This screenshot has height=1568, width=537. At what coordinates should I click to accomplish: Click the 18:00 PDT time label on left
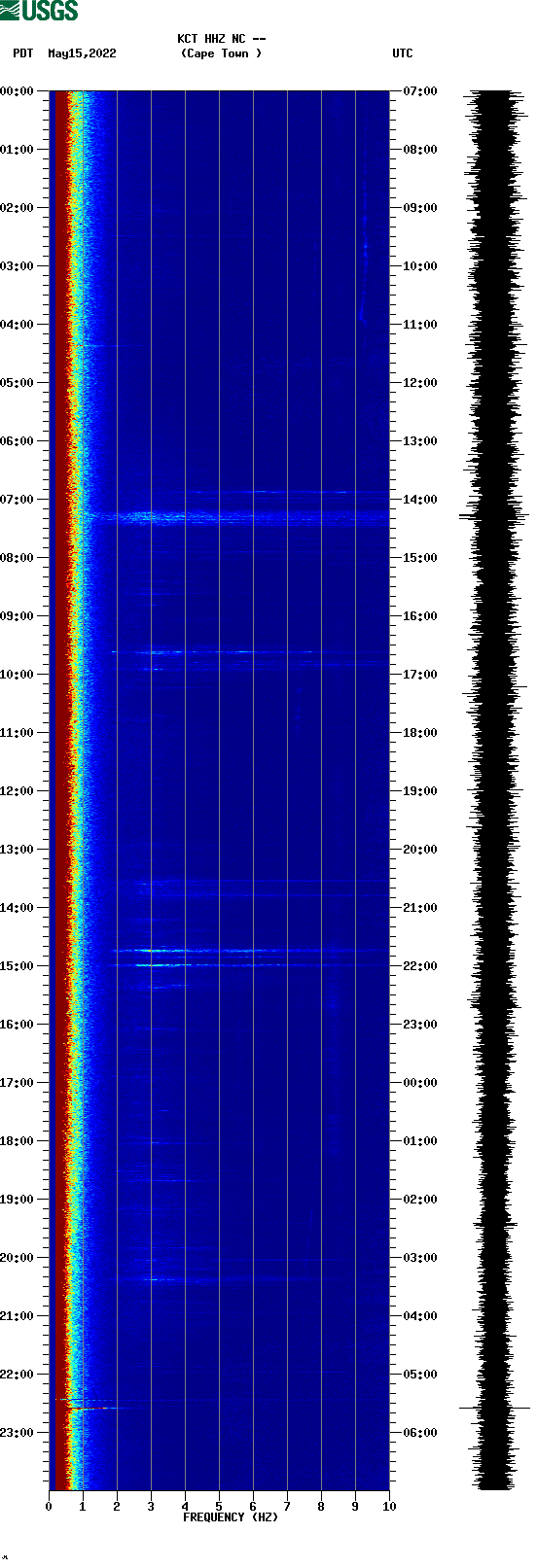18,1141
